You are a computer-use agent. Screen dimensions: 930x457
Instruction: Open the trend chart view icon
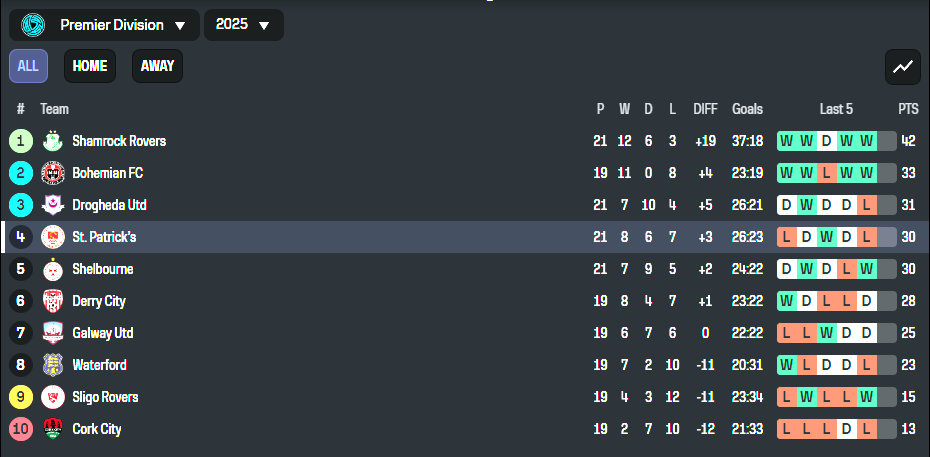(903, 67)
